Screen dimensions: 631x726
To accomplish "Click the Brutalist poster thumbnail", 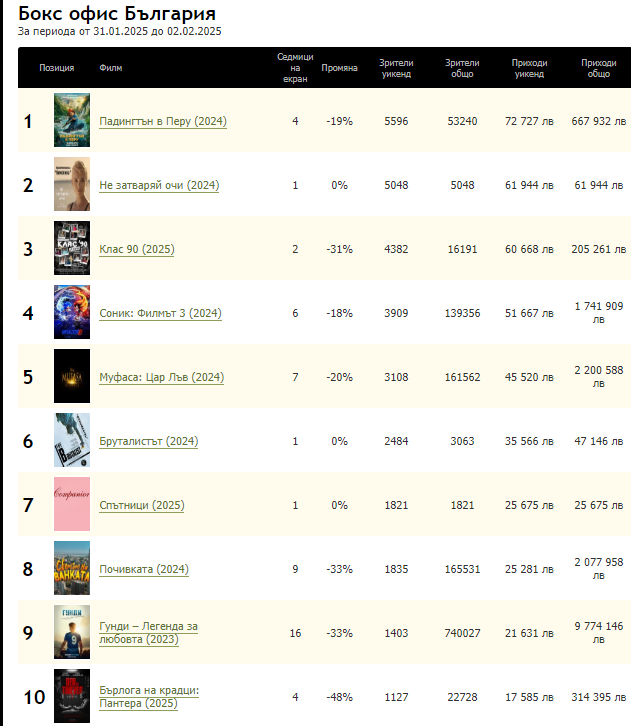I will [x=72, y=441].
